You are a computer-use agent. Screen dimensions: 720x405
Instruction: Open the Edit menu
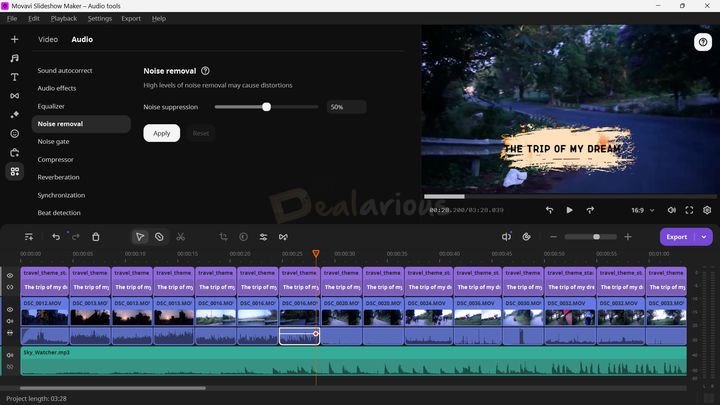pyautogui.click(x=34, y=18)
